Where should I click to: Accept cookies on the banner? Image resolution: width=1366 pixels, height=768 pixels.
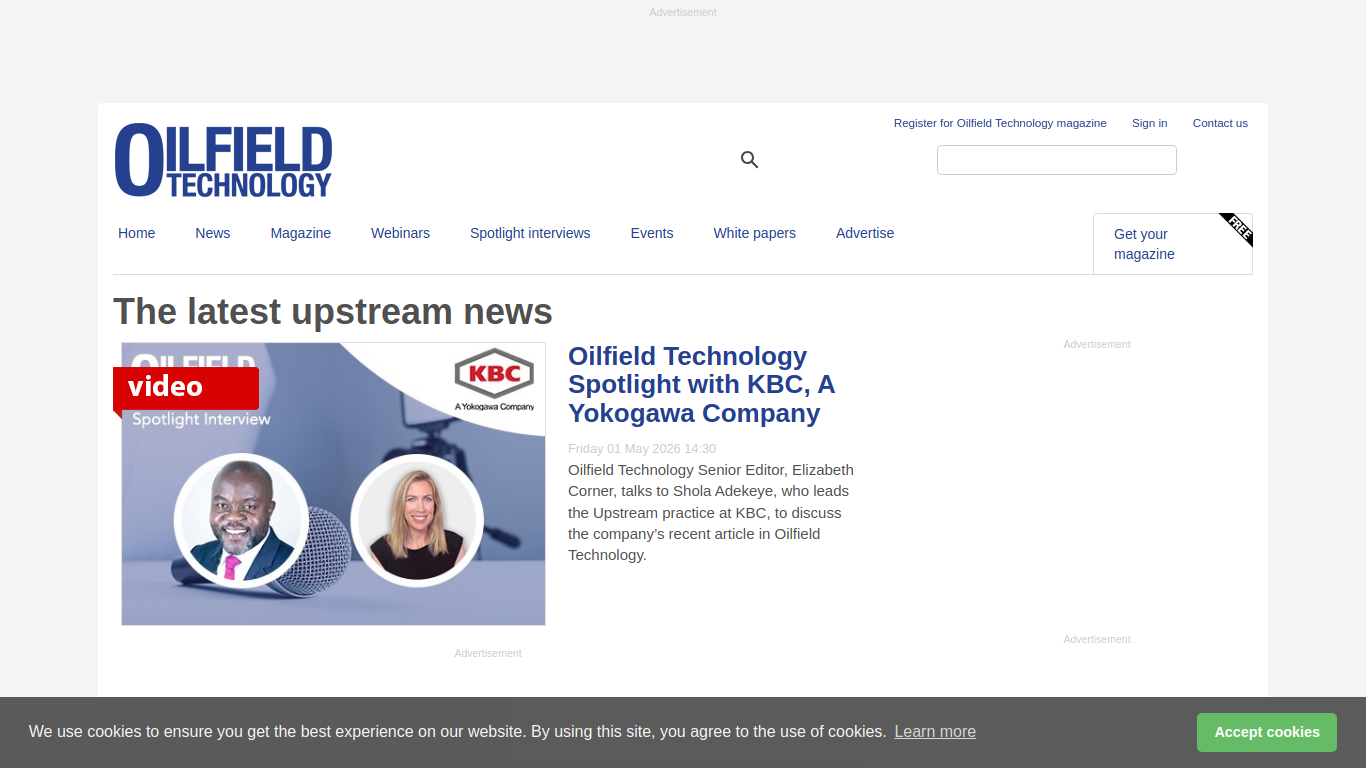tap(1267, 732)
